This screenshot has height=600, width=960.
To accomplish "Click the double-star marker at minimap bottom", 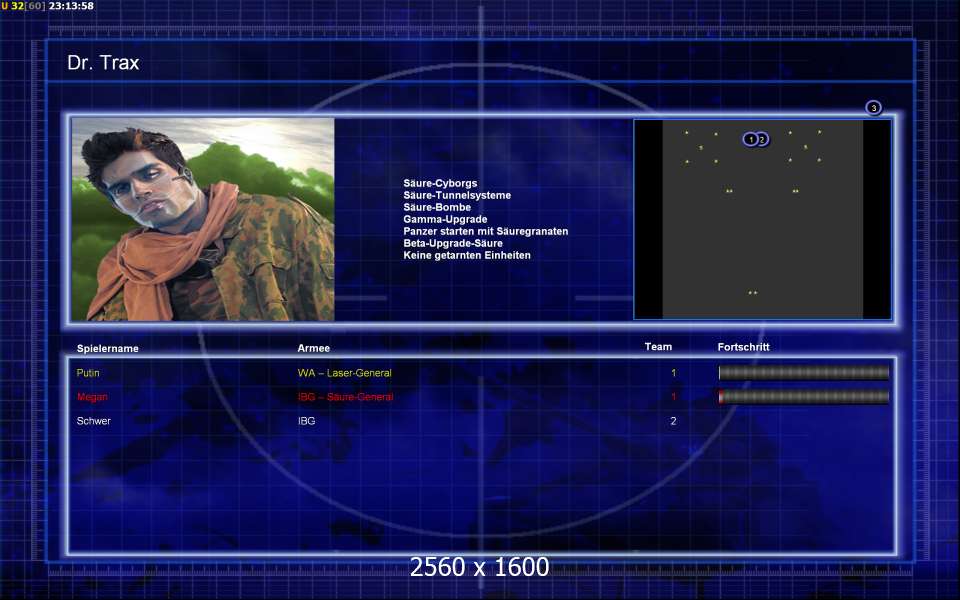I will [x=753, y=293].
